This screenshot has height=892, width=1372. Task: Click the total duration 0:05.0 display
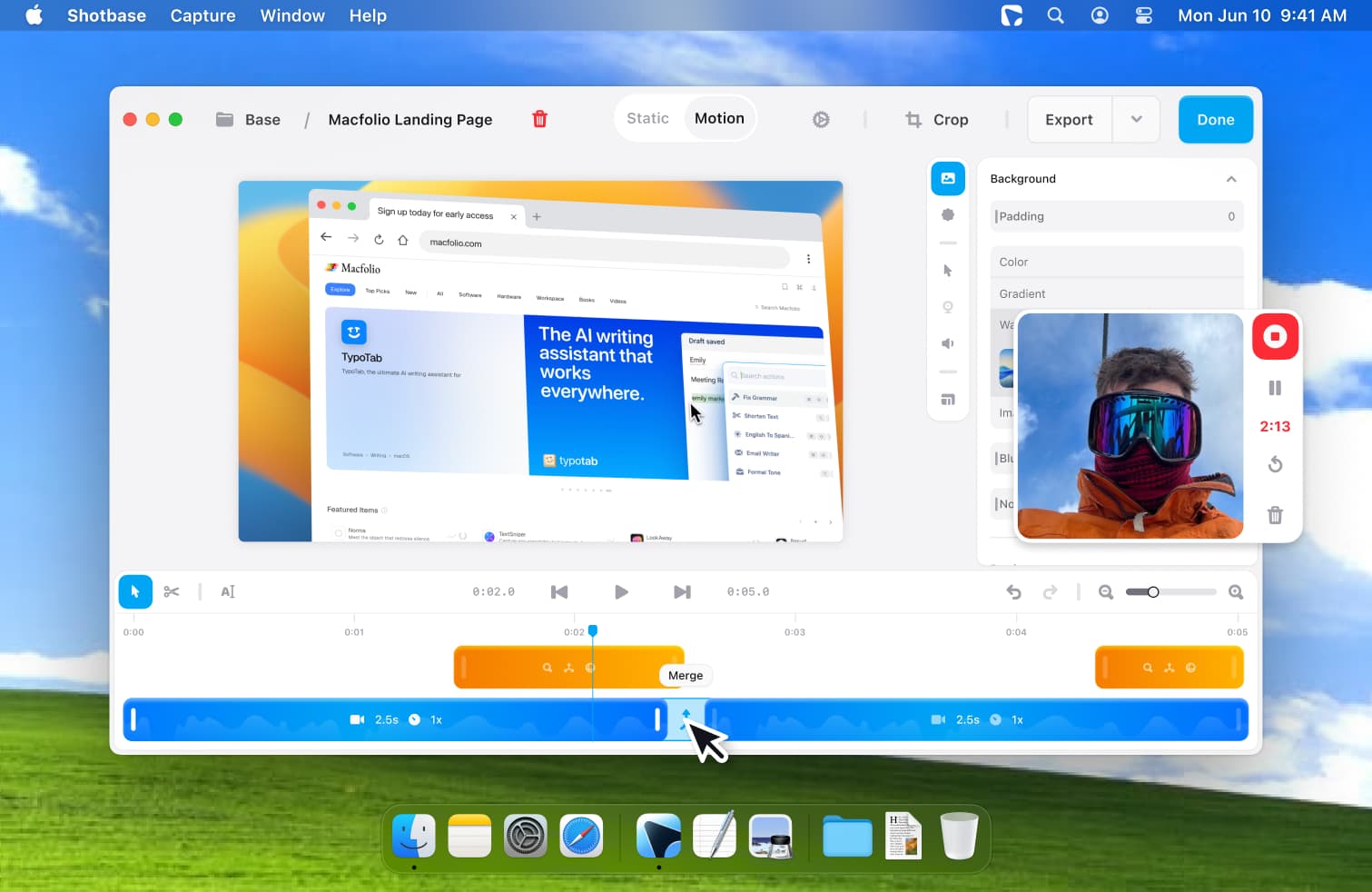[x=748, y=592]
